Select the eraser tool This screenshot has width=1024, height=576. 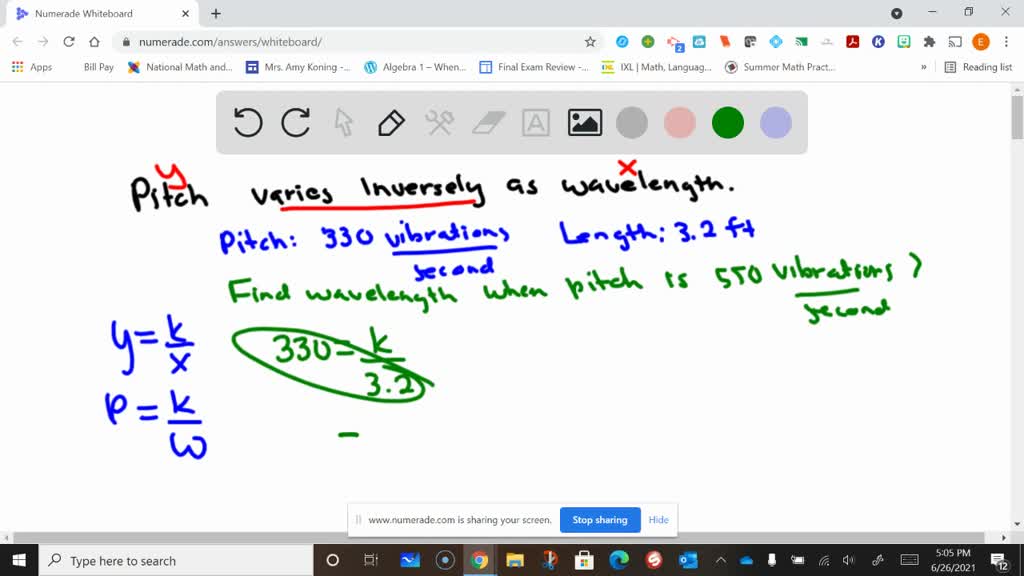(x=488, y=123)
